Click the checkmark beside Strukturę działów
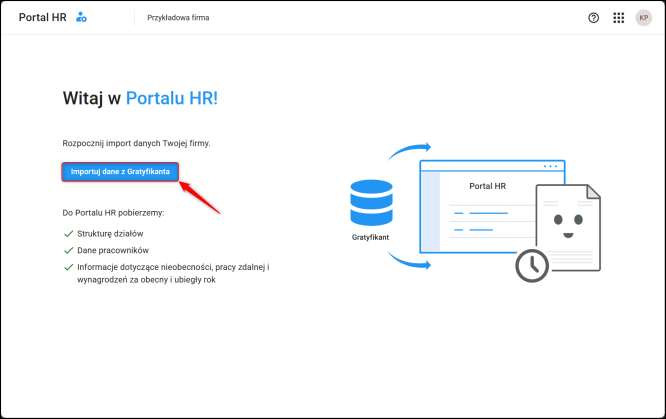The width and height of the screenshot is (666, 419). pos(68,234)
